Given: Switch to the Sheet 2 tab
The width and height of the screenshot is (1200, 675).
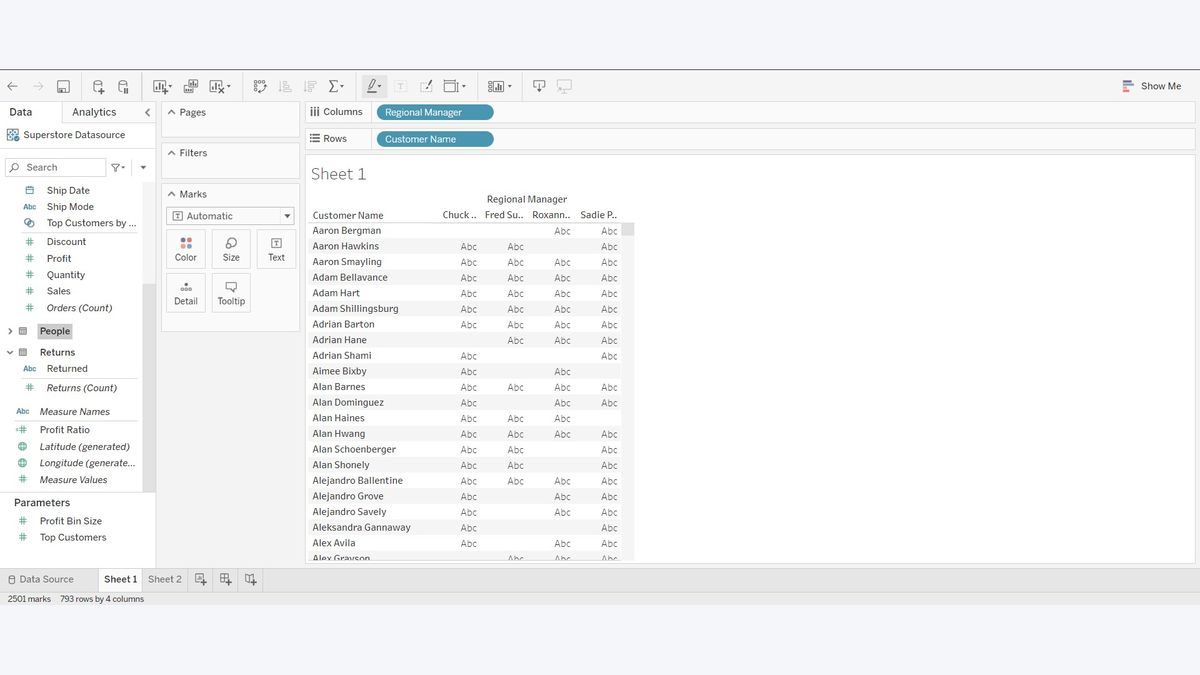Looking at the screenshot, I should pos(164,579).
